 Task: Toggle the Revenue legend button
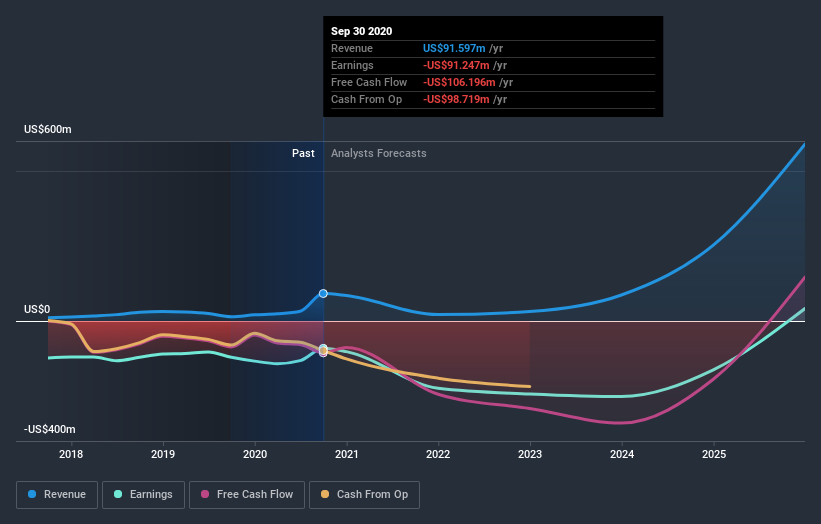[x=57, y=495]
